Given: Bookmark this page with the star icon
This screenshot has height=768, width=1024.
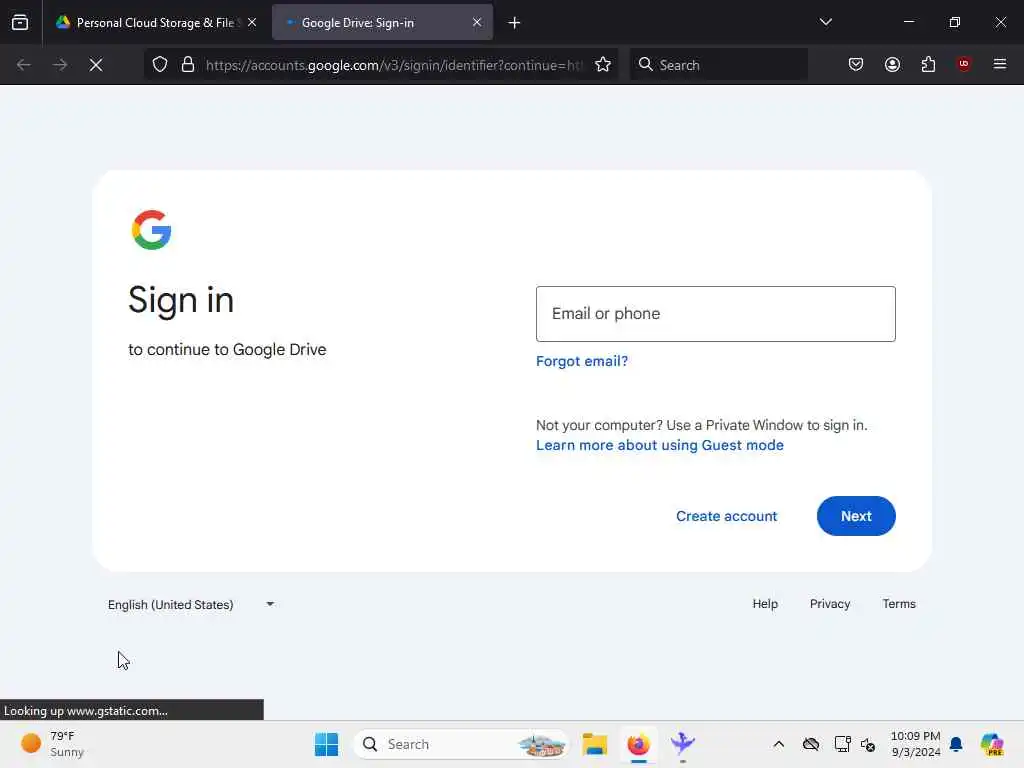Looking at the screenshot, I should click(x=603, y=65).
